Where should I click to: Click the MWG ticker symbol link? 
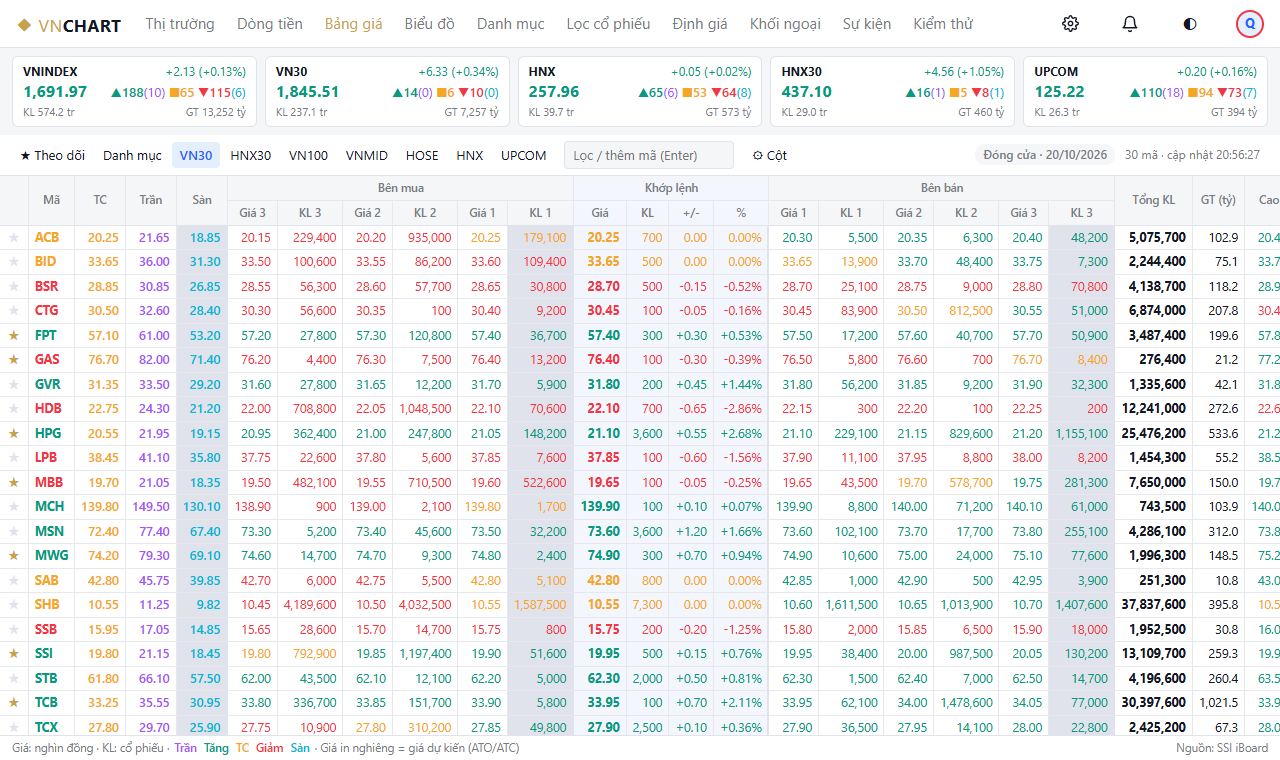tap(50, 556)
